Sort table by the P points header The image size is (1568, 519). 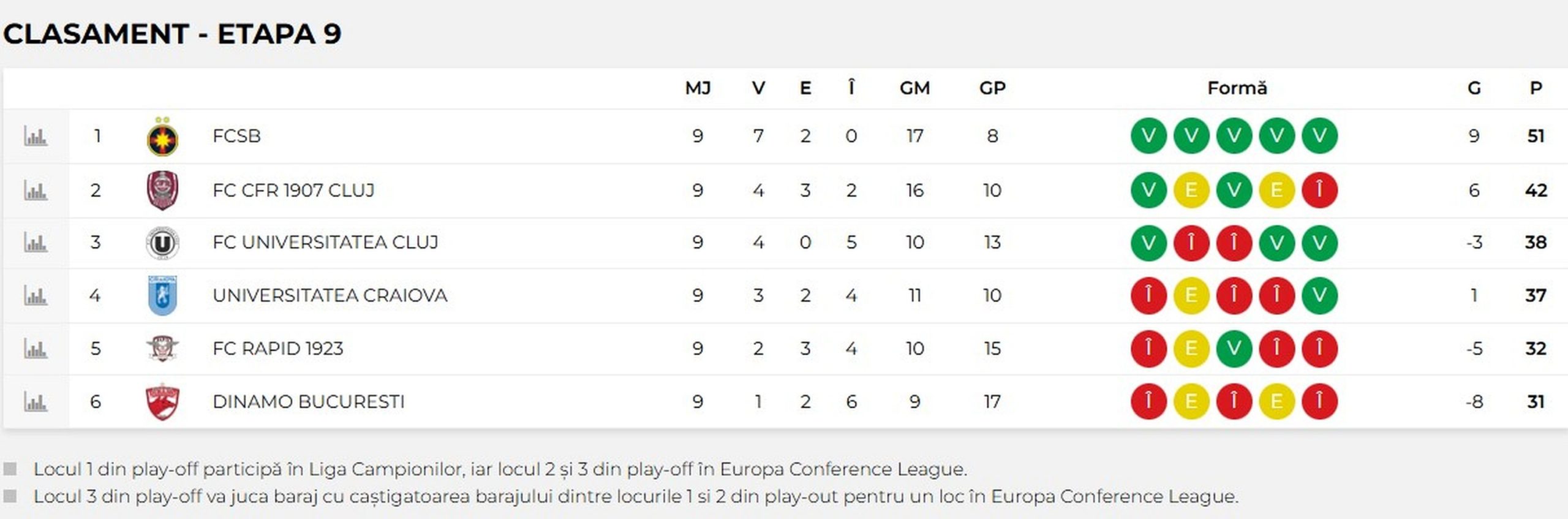(x=1536, y=88)
